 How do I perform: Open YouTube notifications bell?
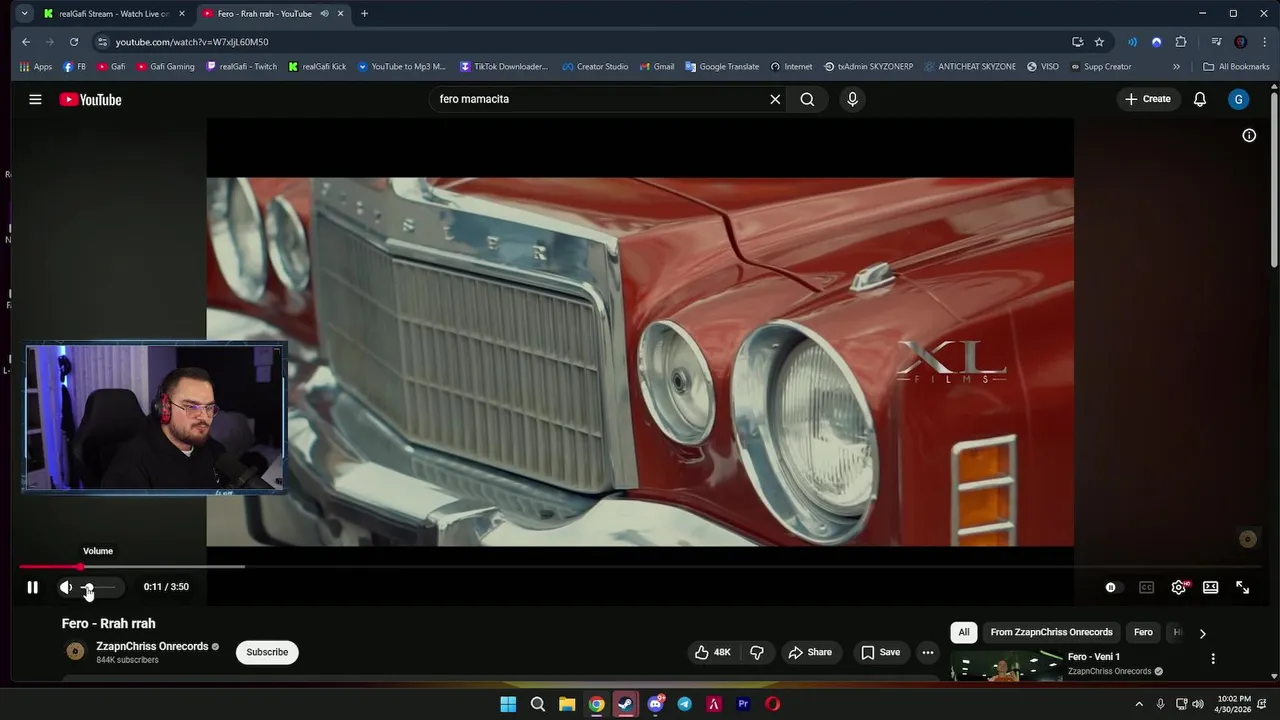pos(1200,99)
